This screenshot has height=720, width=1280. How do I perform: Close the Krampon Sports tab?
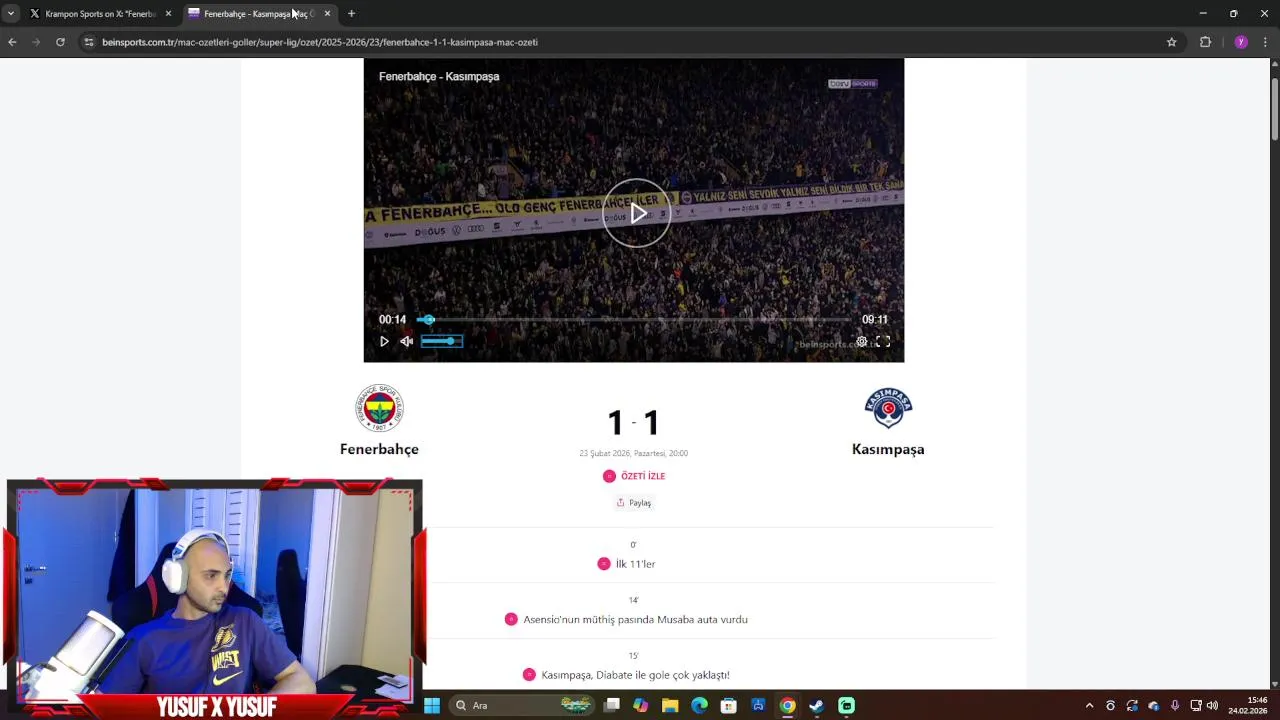[x=168, y=14]
